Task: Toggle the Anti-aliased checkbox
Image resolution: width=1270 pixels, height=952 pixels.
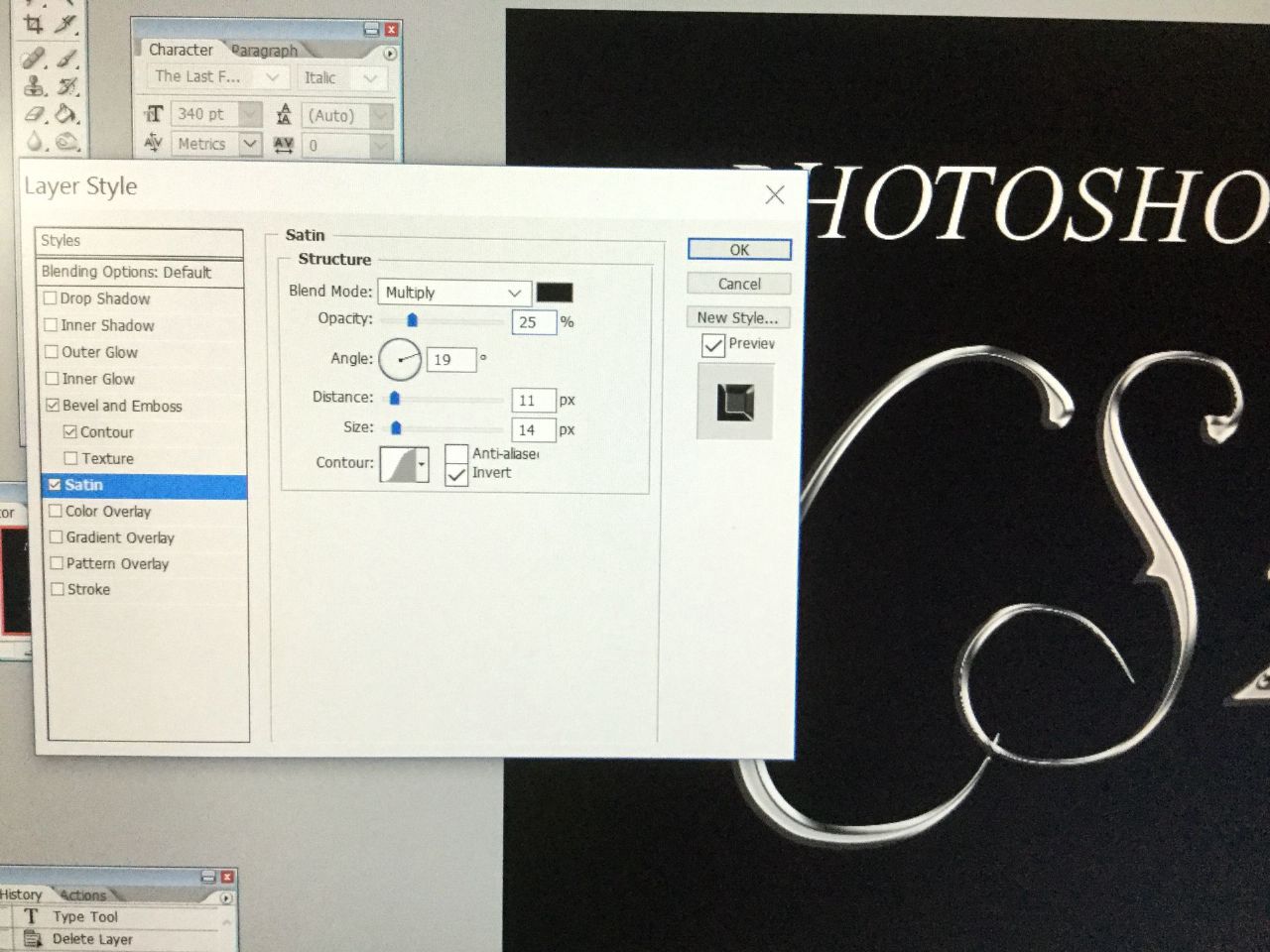Action: pyautogui.click(x=456, y=453)
